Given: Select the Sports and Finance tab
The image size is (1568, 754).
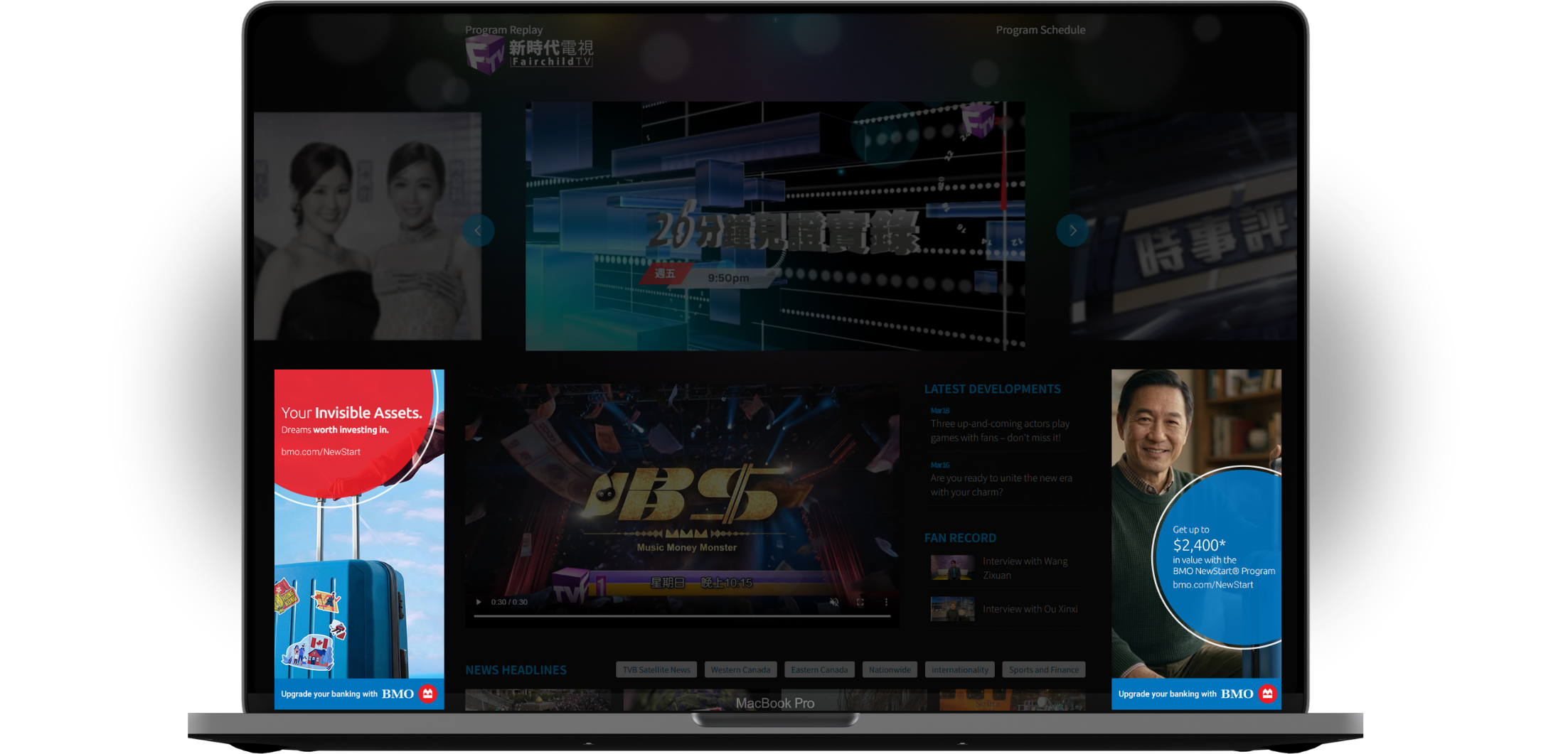Looking at the screenshot, I should pyautogui.click(x=1044, y=669).
